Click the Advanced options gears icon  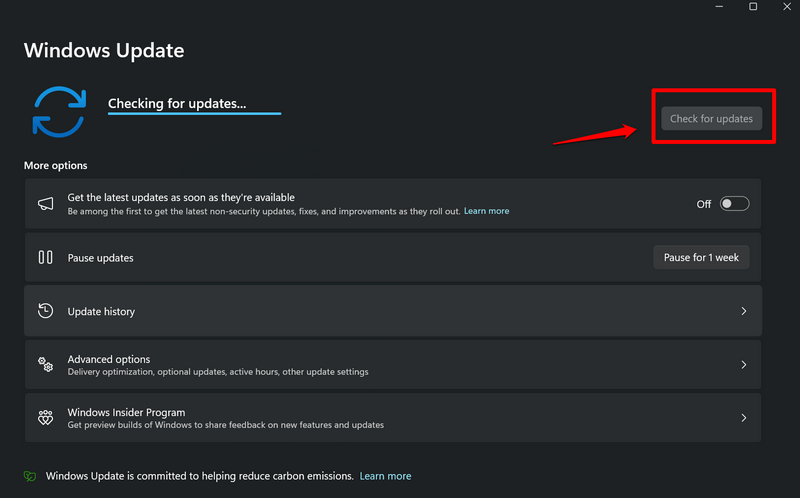click(x=45, y=365)
